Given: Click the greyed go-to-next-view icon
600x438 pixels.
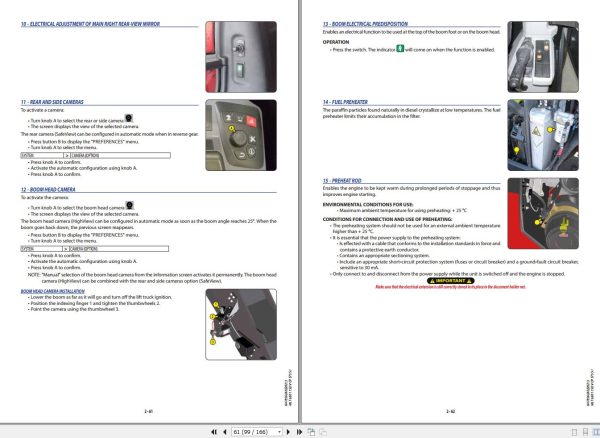Looking at the screenshot, I should (x=323, y=432).
